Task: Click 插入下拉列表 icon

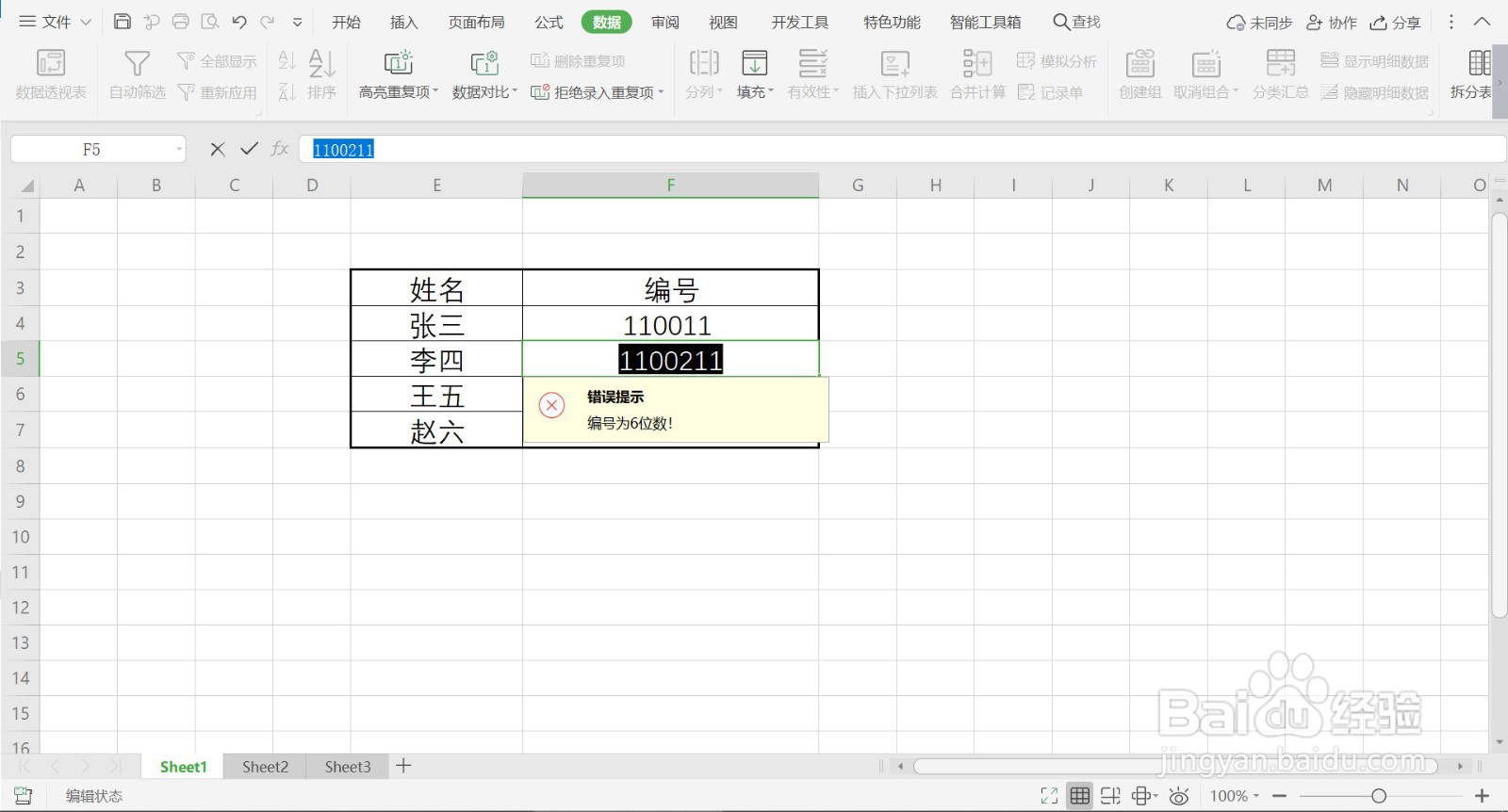Action: click(895, 64)
